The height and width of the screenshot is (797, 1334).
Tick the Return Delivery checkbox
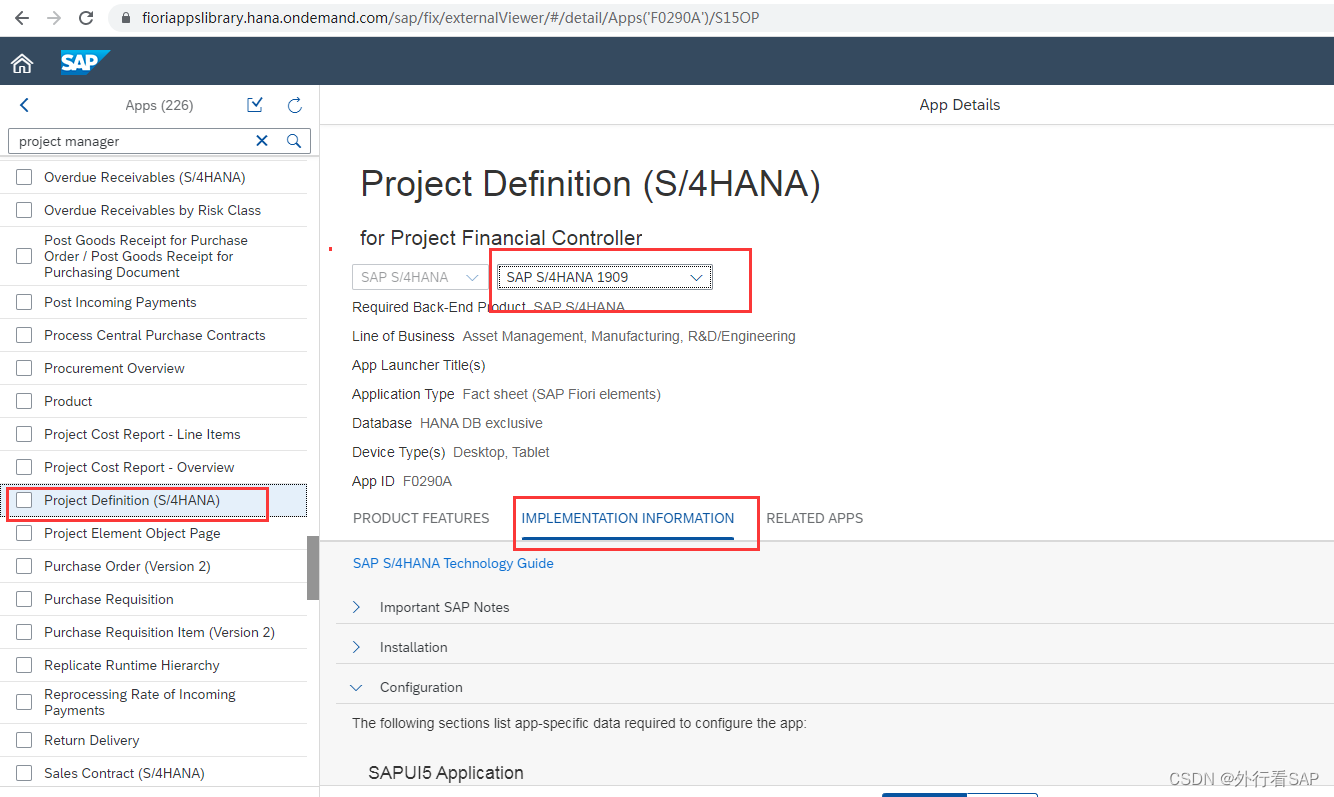pyautogui.click(x=24, y=740)
